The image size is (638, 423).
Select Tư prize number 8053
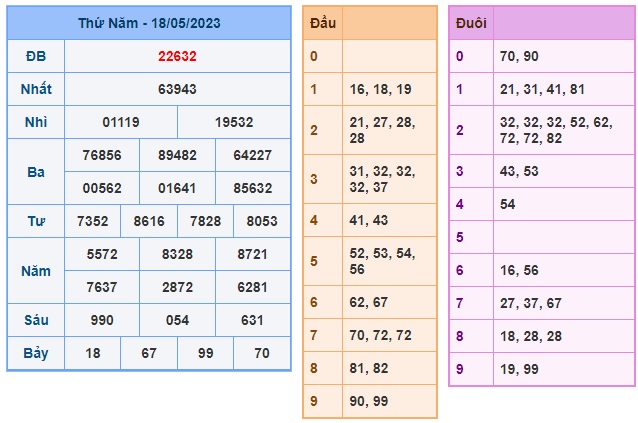[262, 221]
